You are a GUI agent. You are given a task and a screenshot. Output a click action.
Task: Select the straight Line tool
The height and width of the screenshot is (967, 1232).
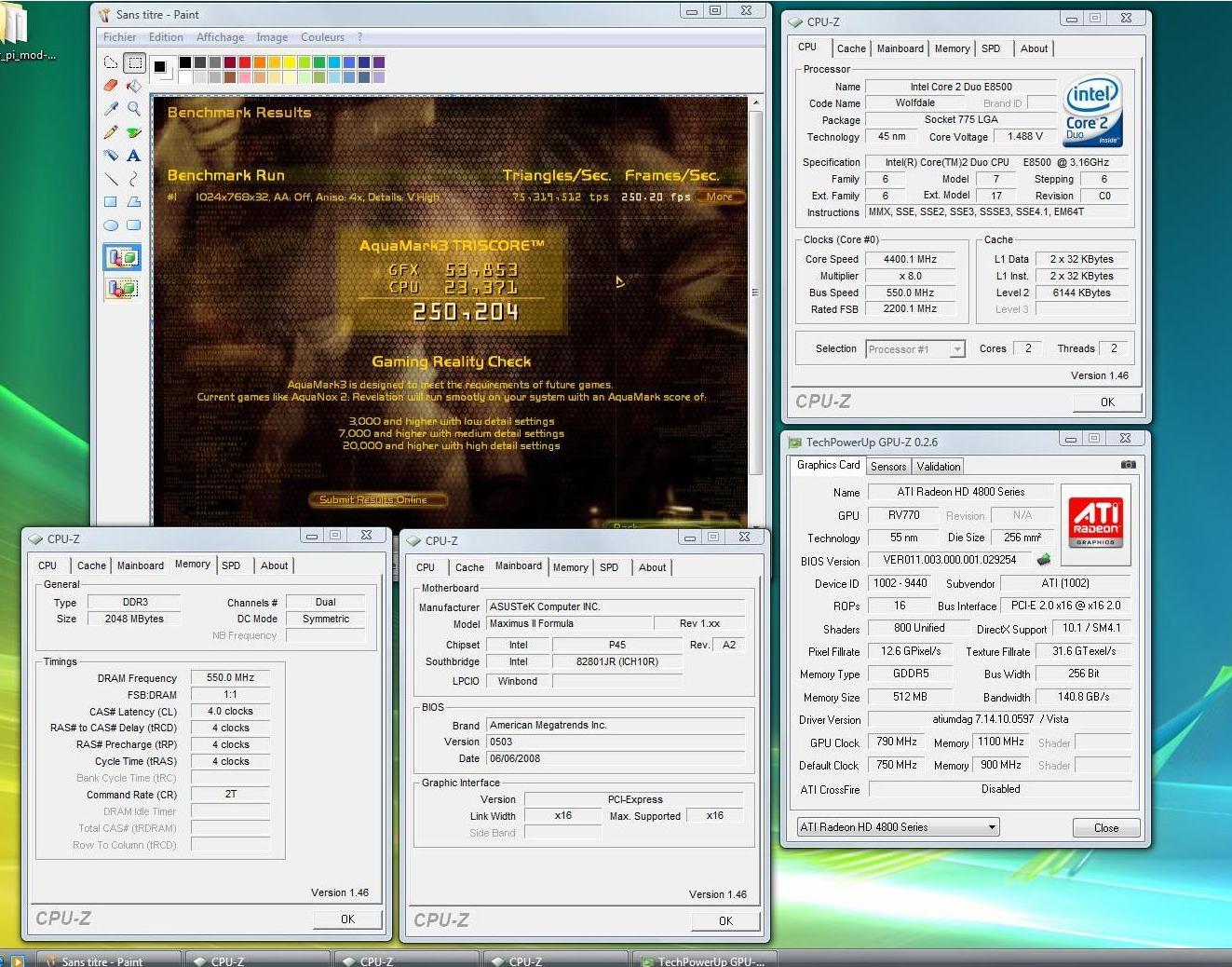tap(111, 179)
